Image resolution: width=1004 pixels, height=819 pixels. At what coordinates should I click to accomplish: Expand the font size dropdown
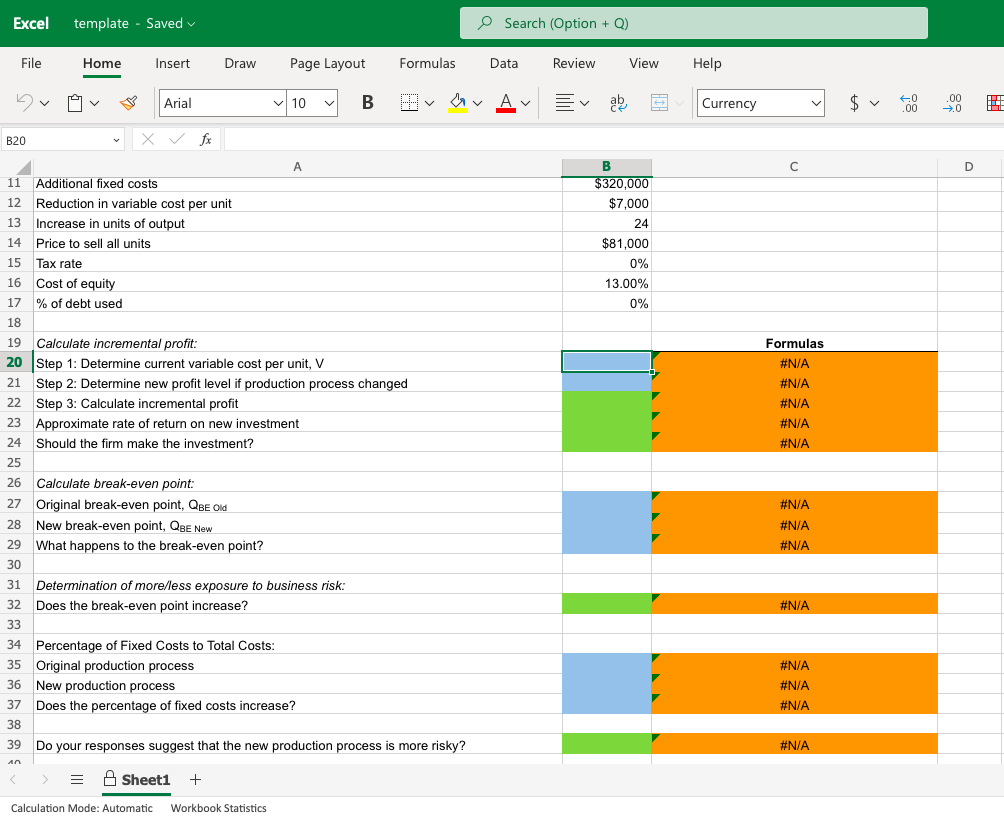(329, 103)
